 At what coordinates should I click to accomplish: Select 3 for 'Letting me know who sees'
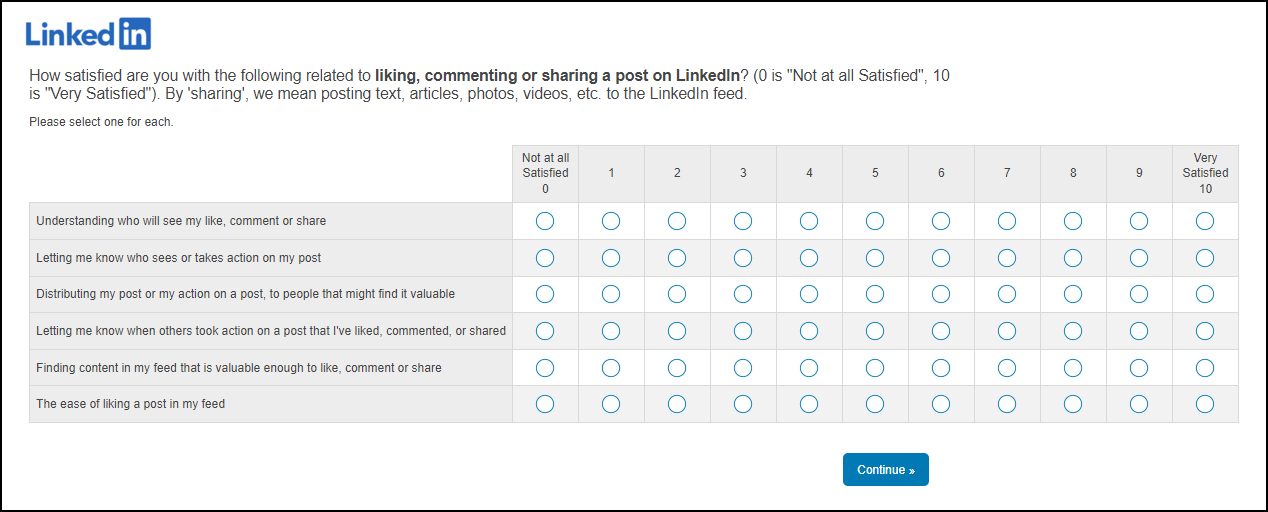pos(743,258)
